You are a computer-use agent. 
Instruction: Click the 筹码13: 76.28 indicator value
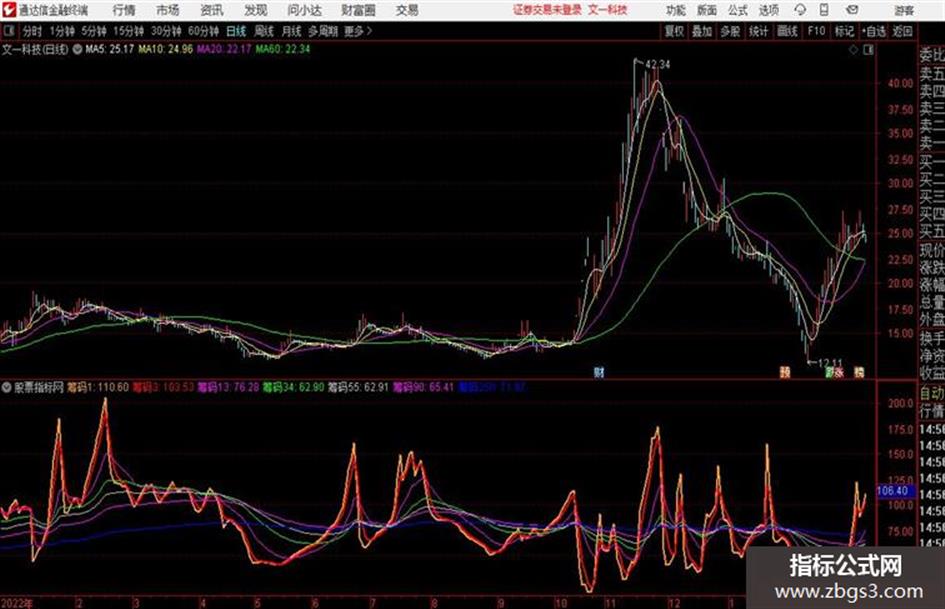[x=228, y=387]
